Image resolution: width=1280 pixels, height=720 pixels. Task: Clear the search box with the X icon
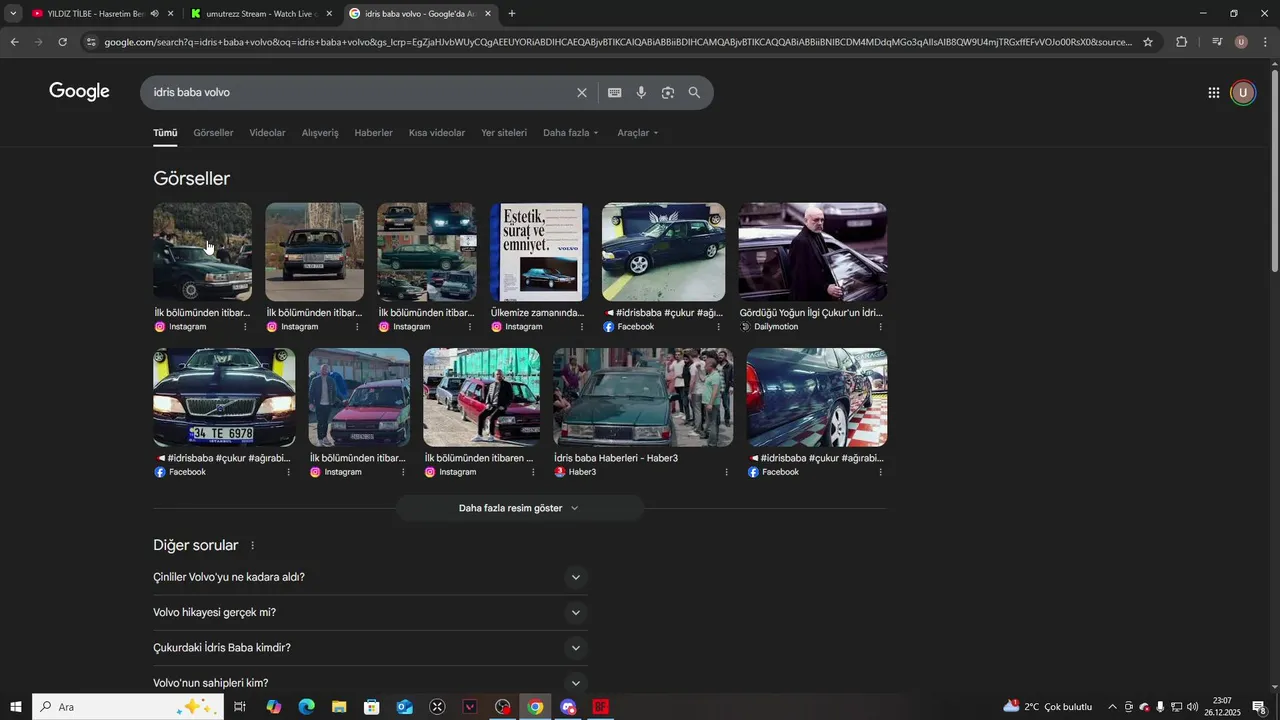[x=582, y=93]
